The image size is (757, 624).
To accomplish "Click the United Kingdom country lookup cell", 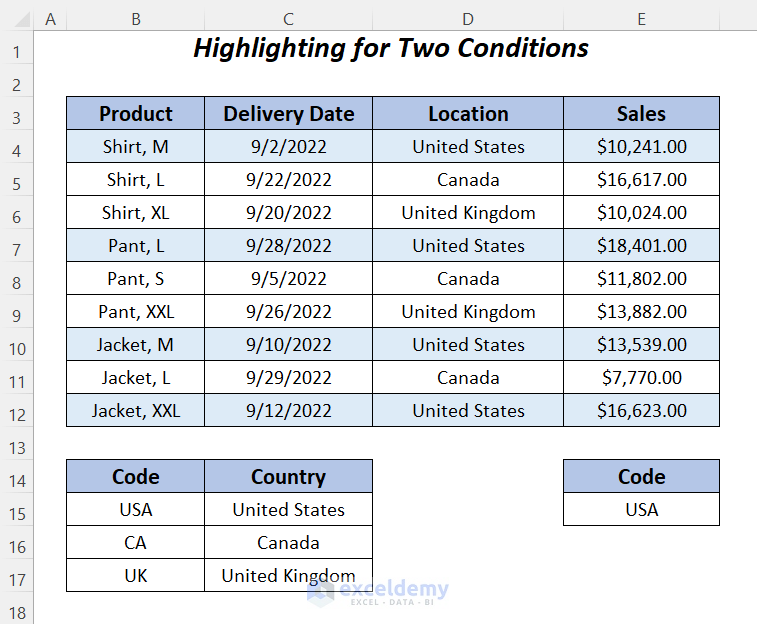I will [x=288, y=576].
